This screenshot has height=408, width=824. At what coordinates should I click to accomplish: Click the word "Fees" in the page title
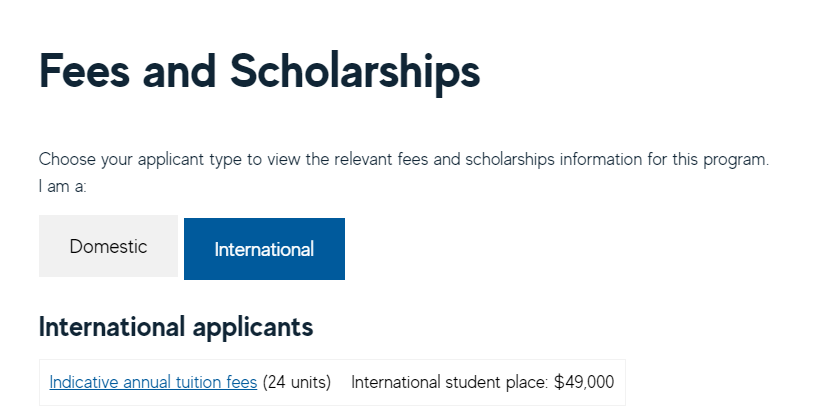[84, 72]
